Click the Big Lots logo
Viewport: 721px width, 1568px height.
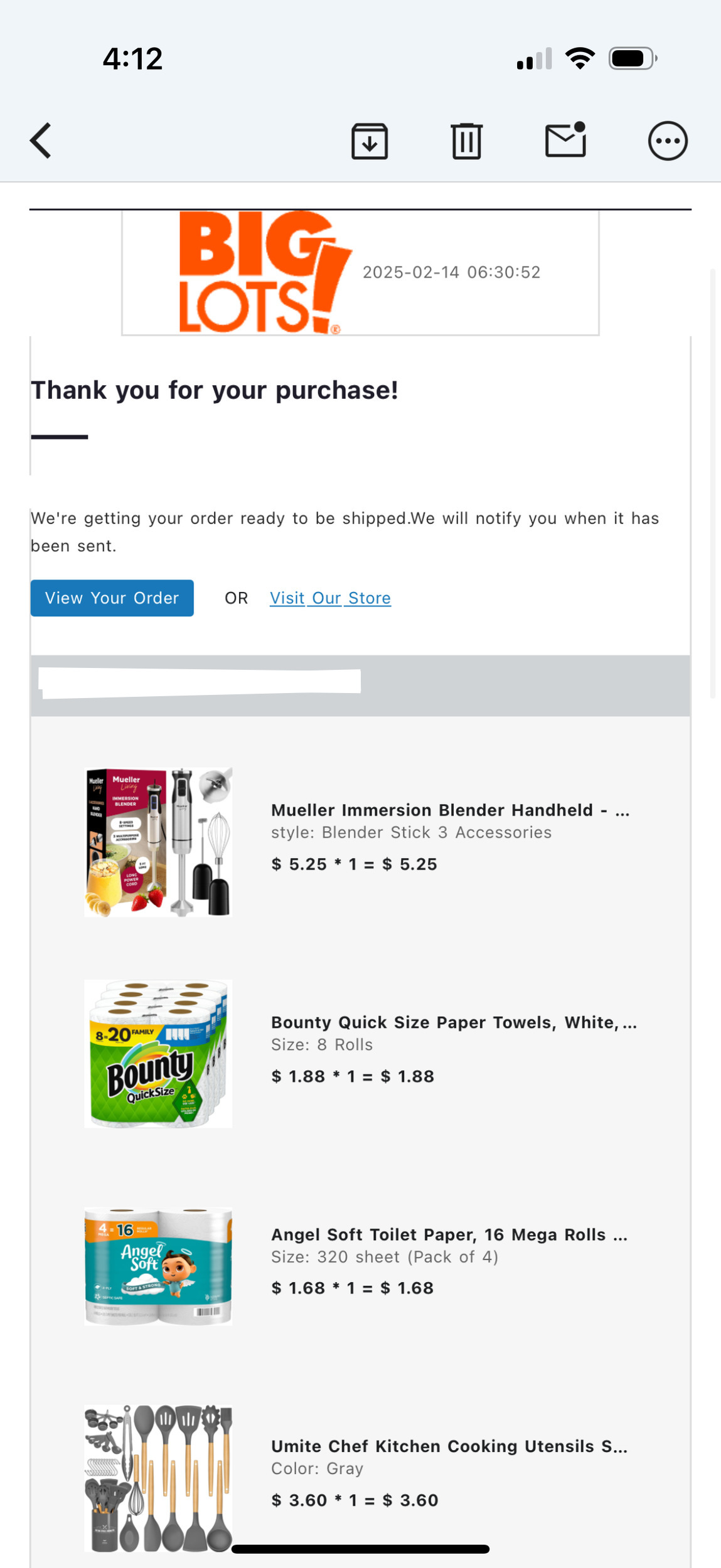(264, 272)
